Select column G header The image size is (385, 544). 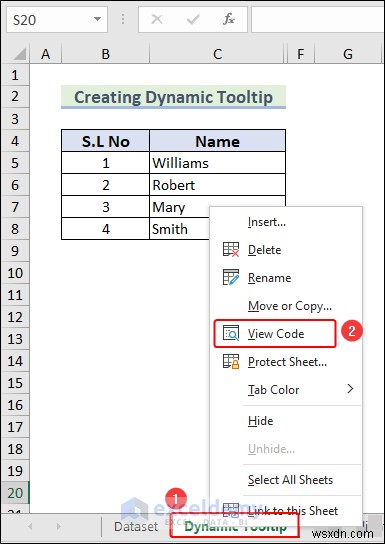(348, 54)
